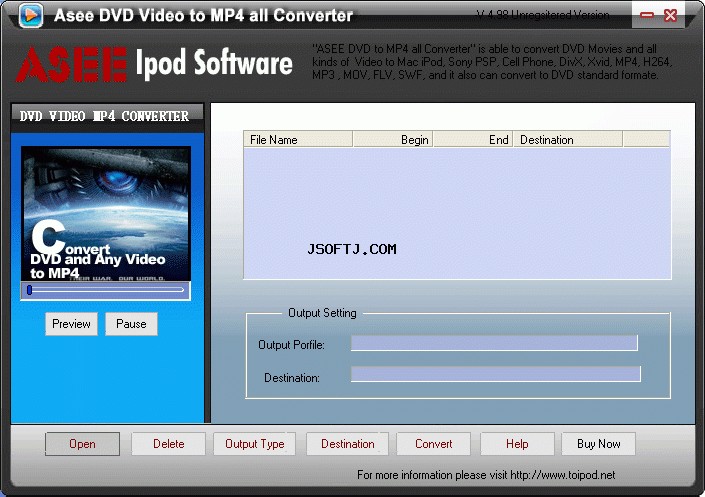Image resolution: width=705 pixels, height=497 pixels.
Task: Select the File Name column header
Action: pyautogui.click(x=298, y=139)
